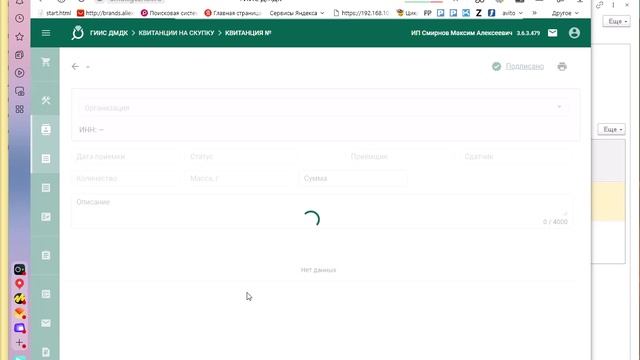Click green checkmark signed icon
Screen dimensions: 640x360
click(496, 67)
